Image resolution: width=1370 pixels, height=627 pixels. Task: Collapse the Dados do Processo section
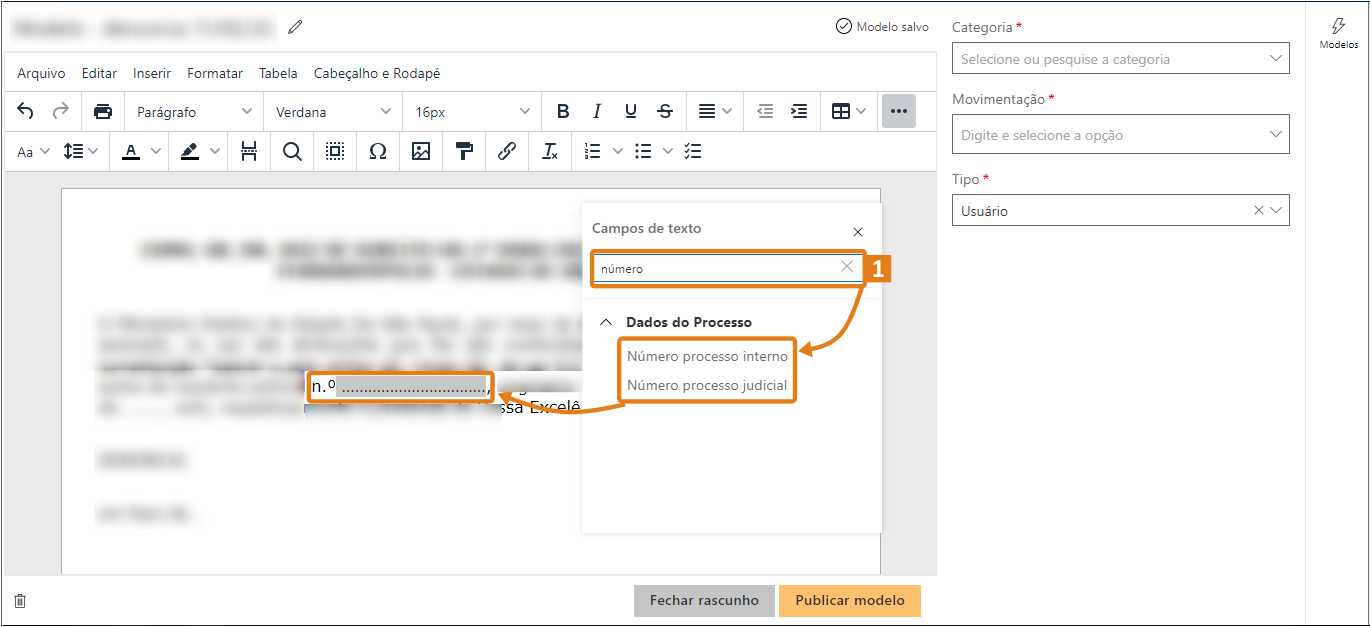605,322
